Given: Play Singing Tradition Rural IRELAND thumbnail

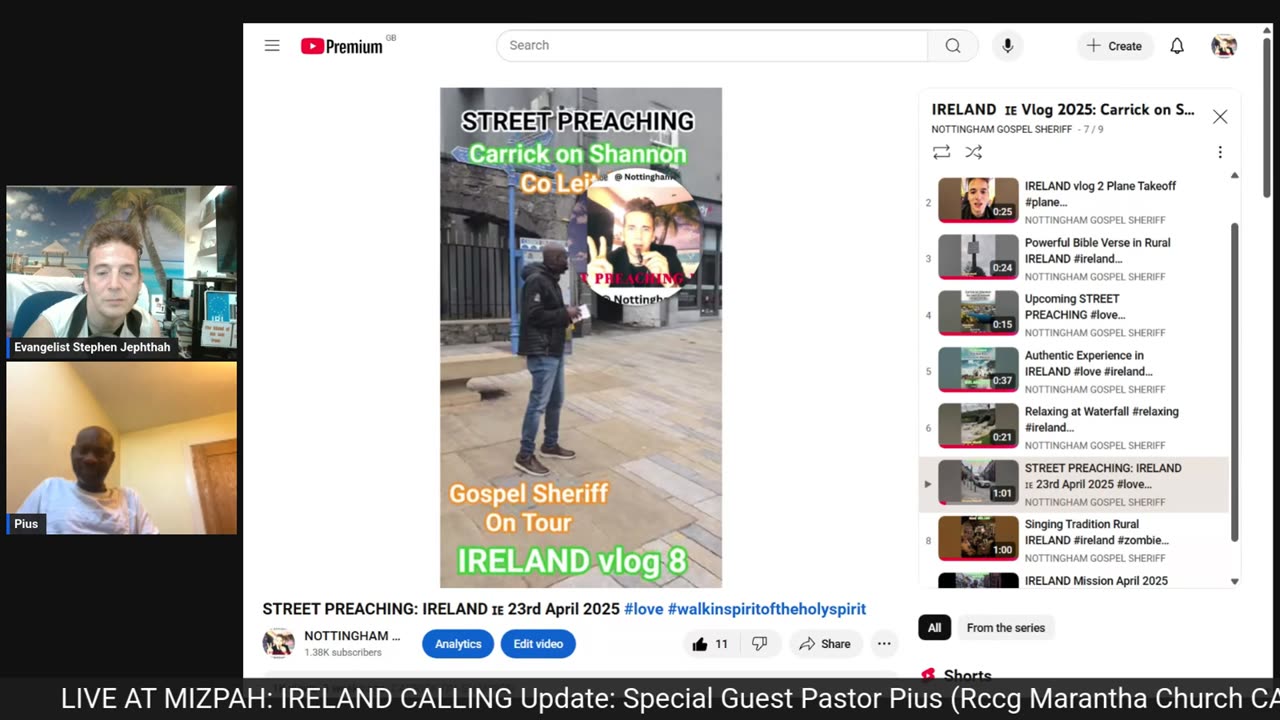Looking at the screenshot, I should [x=978, y=539].
